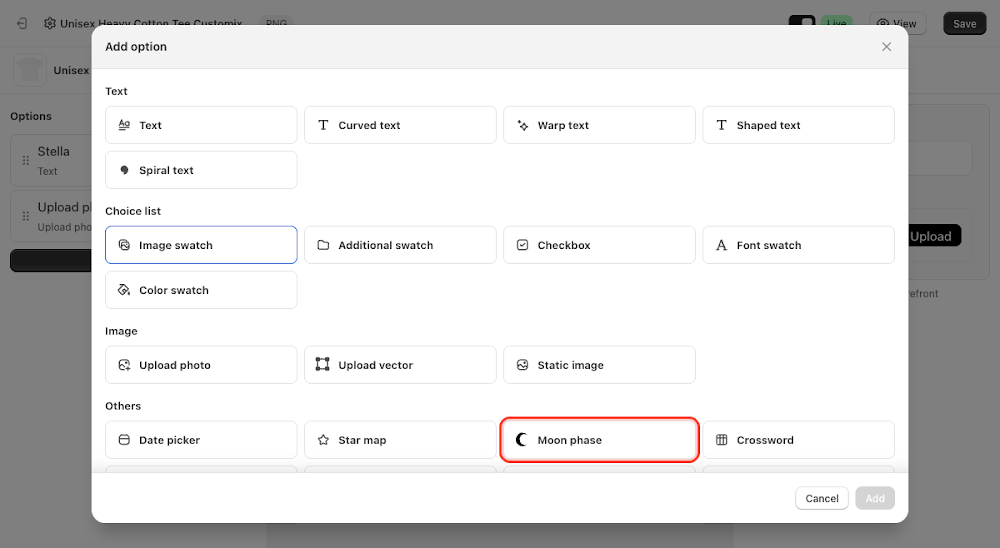The width and height of the screenshot is (1000, 548).
Task: Click the disabled Add button
Action: (875, 498)
